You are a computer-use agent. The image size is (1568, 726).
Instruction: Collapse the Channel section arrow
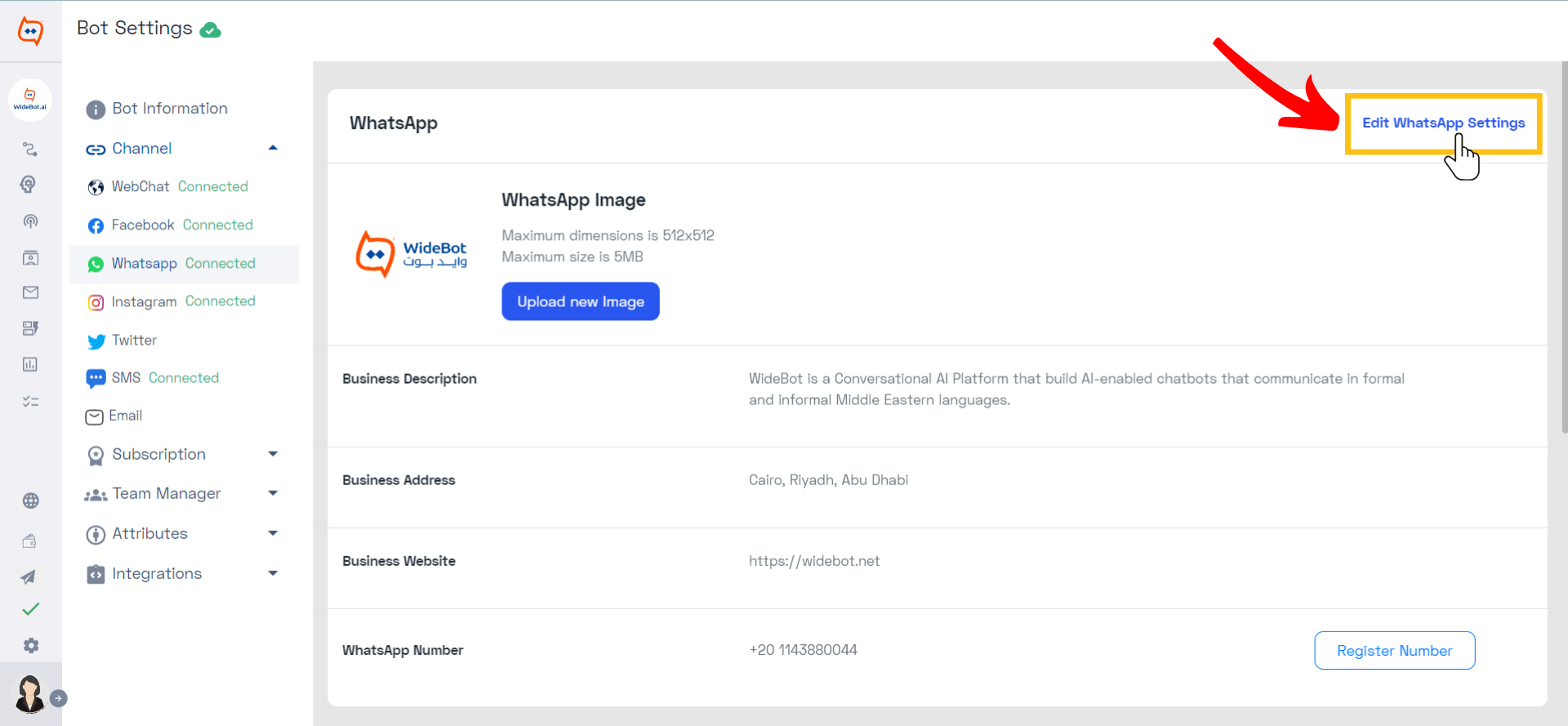pos(273,148)
